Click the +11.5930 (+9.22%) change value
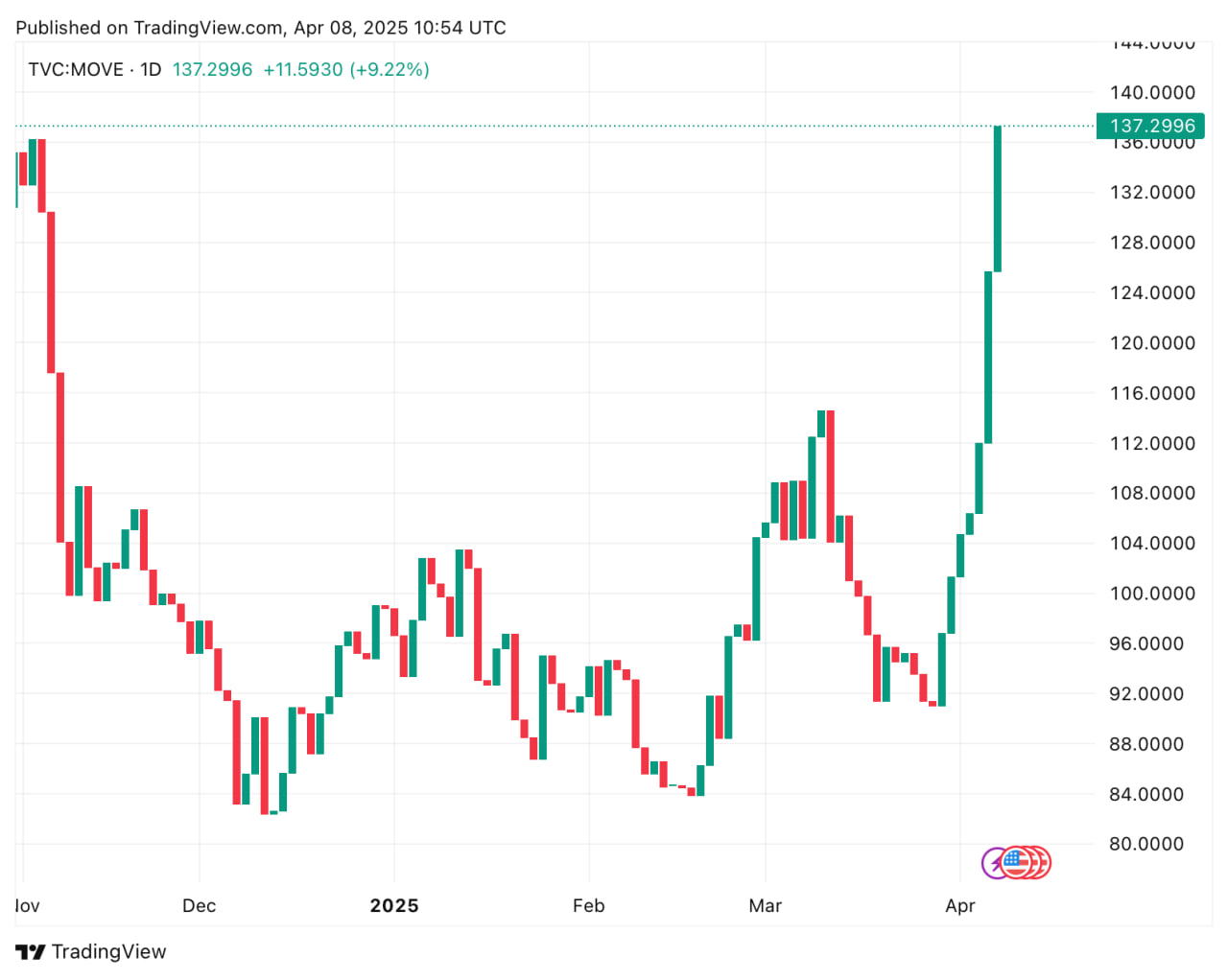1228x980 pixels. [x=346, y=70]
